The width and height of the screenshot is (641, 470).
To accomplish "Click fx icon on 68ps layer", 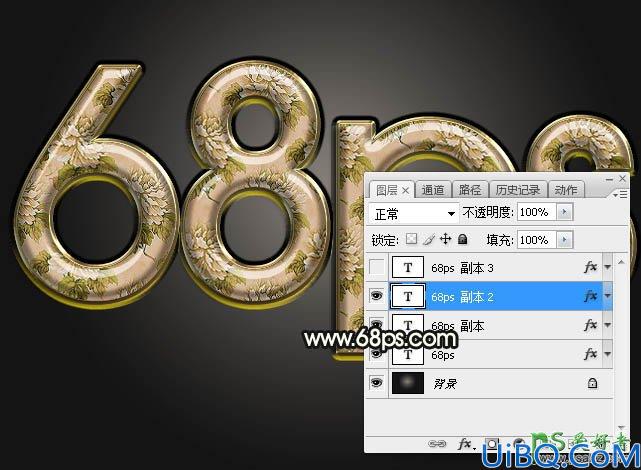I will 590,354.
